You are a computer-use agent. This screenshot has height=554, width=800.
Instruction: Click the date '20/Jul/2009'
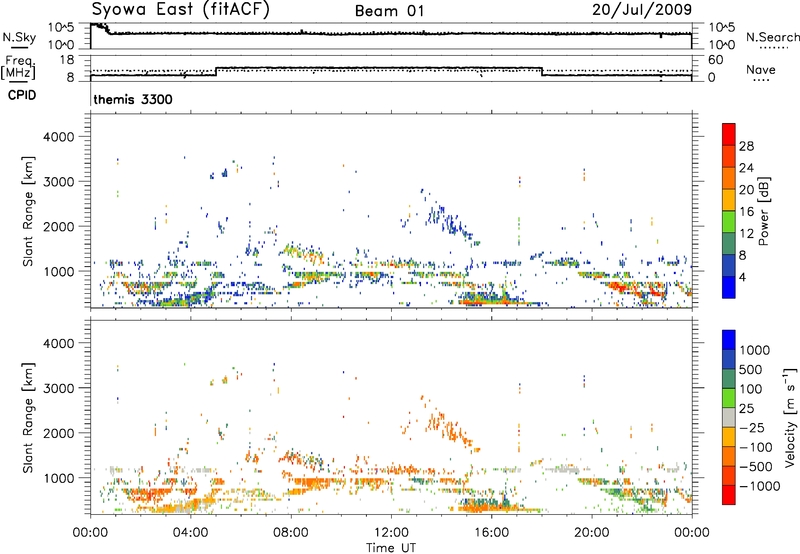click(x=642, y=9)
